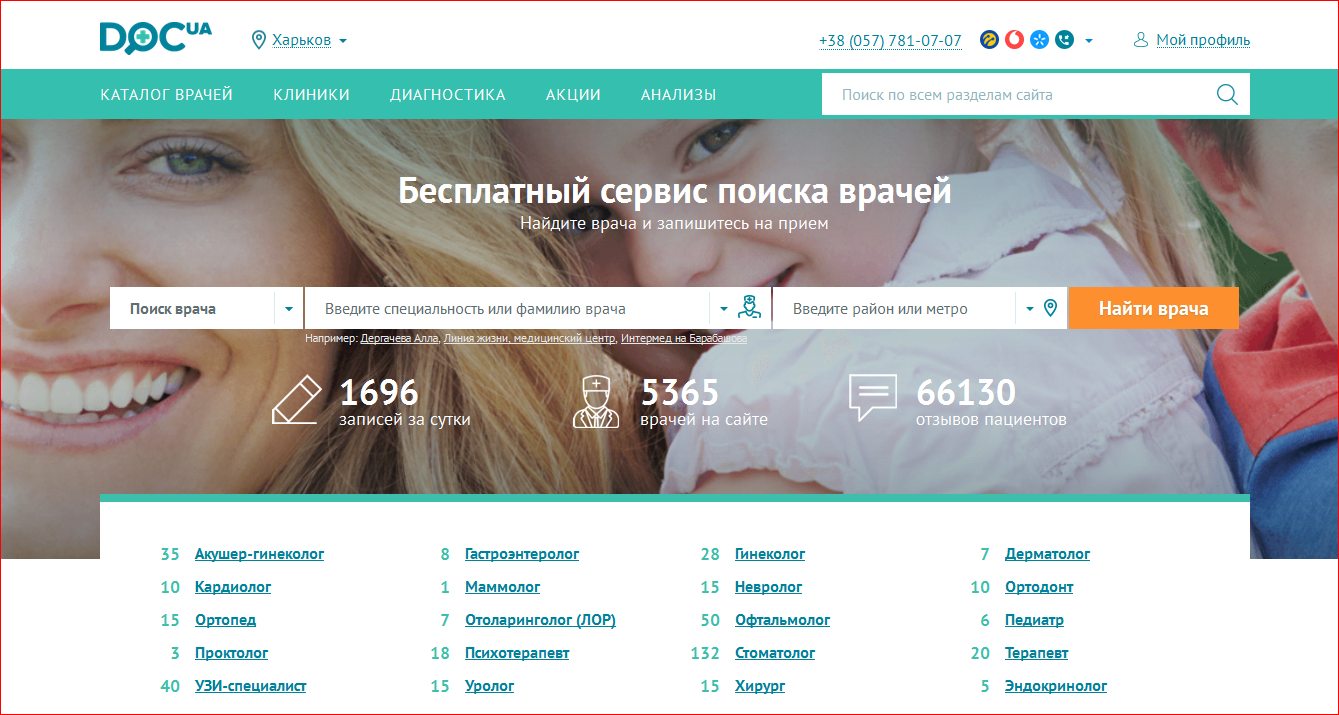Click the heading Бесплатный сервис поиска врачей

[x=675, y=190]
